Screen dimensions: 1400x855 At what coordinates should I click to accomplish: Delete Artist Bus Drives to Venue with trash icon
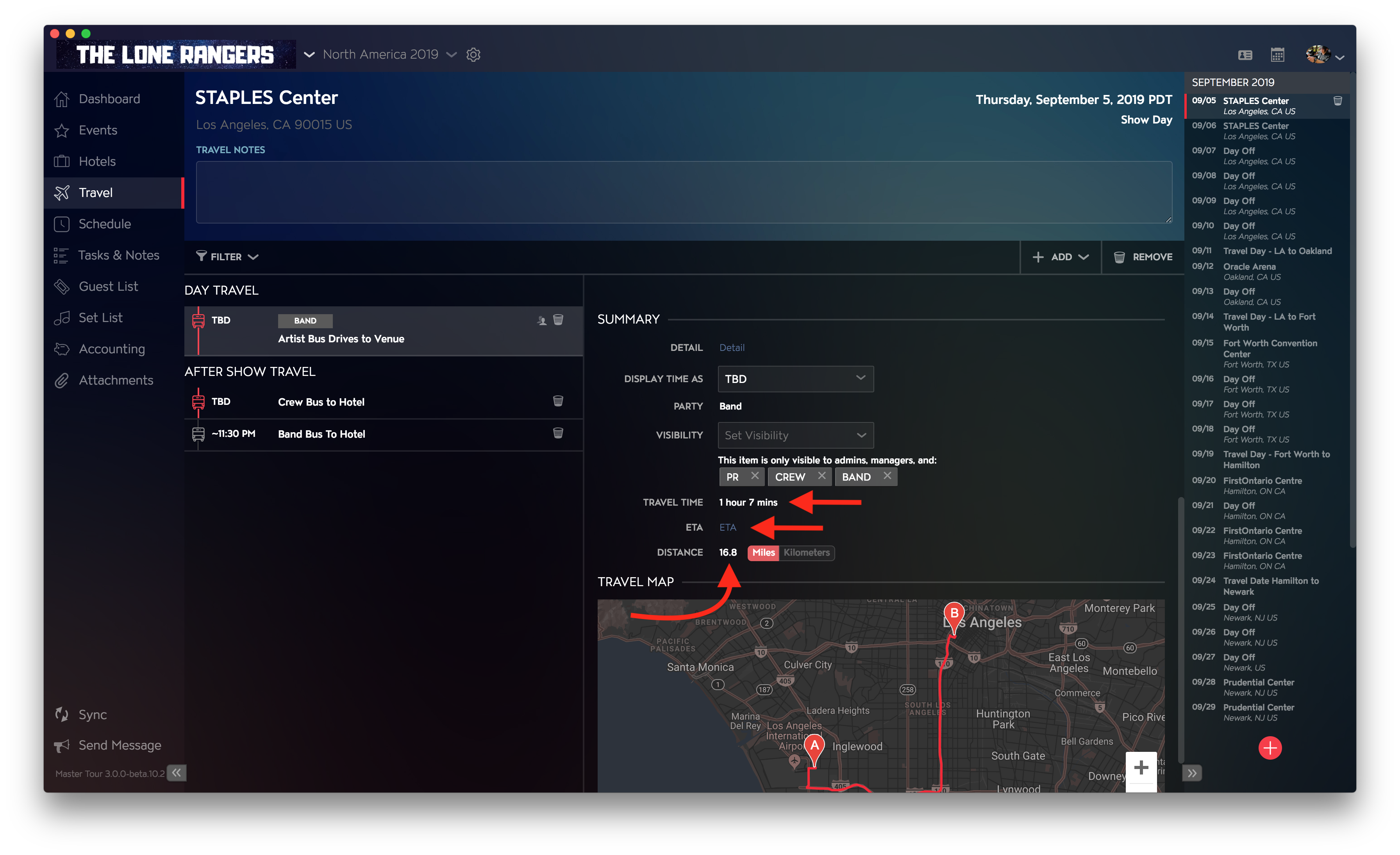pyautogui.click(x=558, y=320)
